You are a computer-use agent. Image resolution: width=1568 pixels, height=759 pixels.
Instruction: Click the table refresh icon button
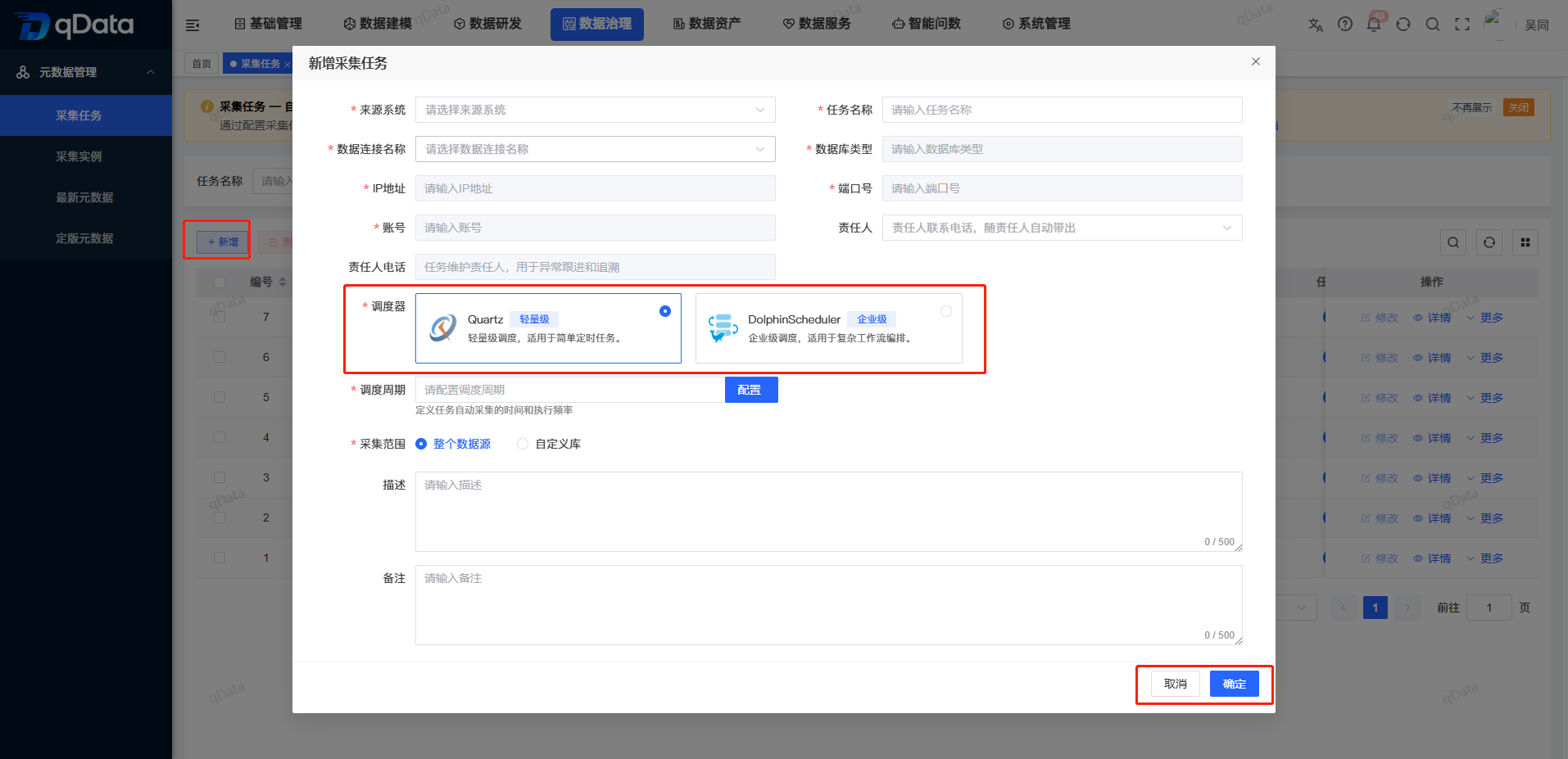[1489, 242]
